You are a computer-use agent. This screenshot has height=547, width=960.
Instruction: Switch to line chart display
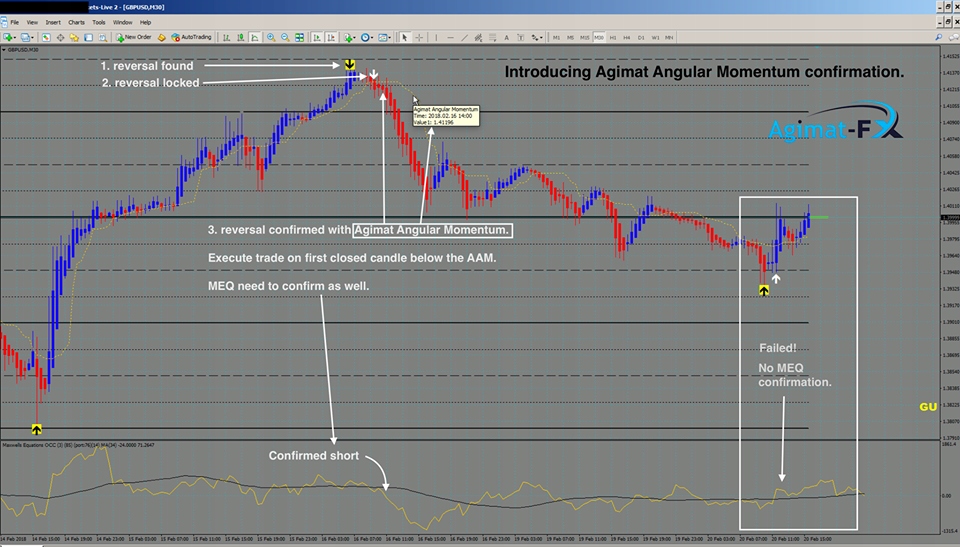255,37
